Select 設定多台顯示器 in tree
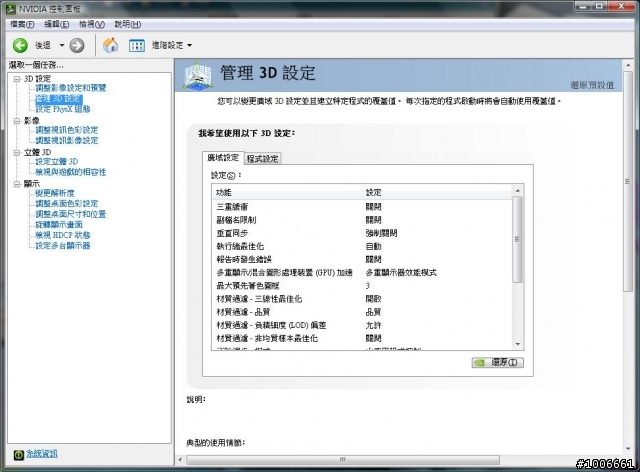Viewport: 640px width, 472px height. pos(62,246)
